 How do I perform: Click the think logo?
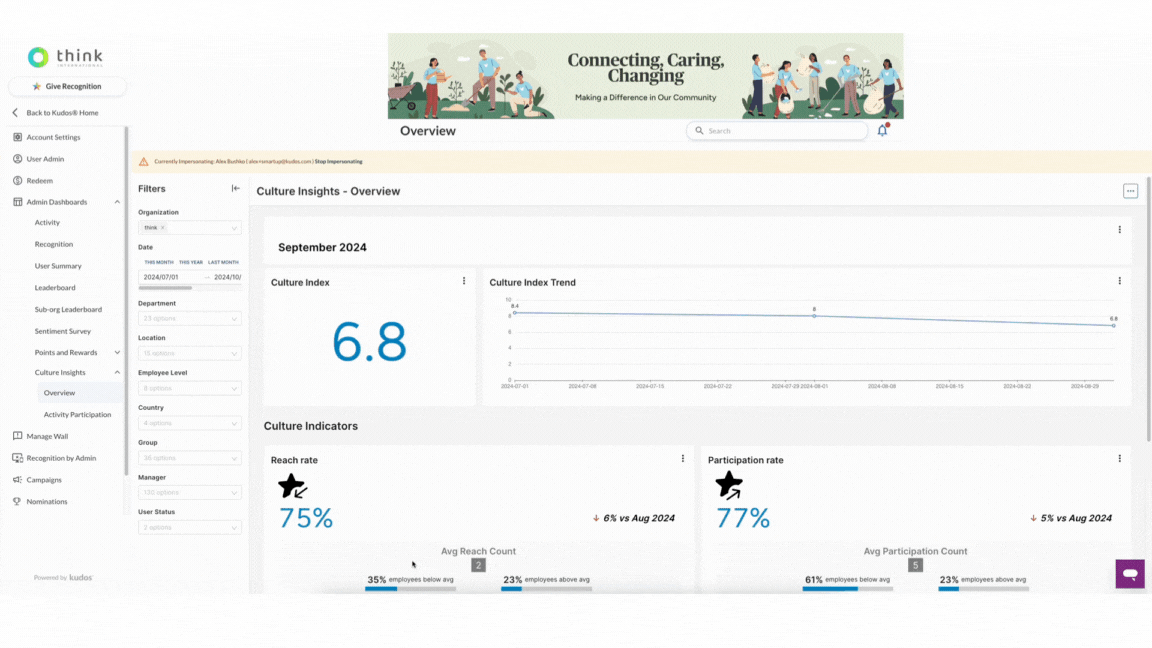click(65, 57)
